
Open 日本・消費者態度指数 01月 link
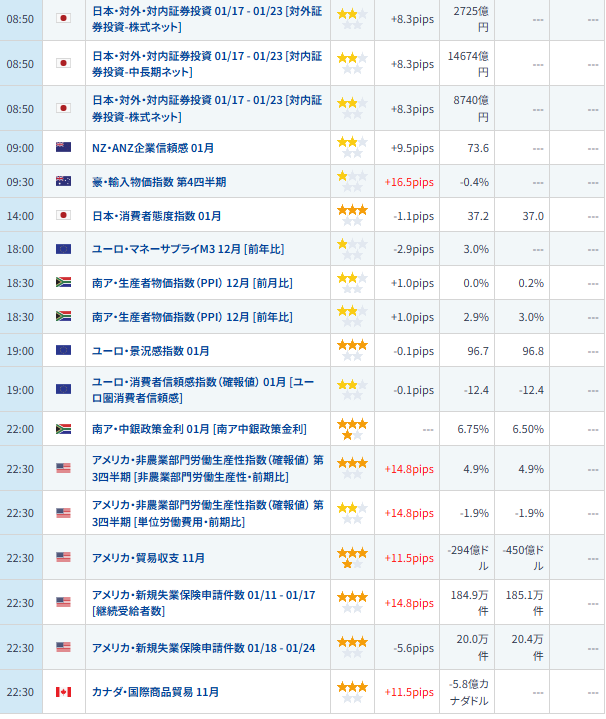[x=156, y=215]
